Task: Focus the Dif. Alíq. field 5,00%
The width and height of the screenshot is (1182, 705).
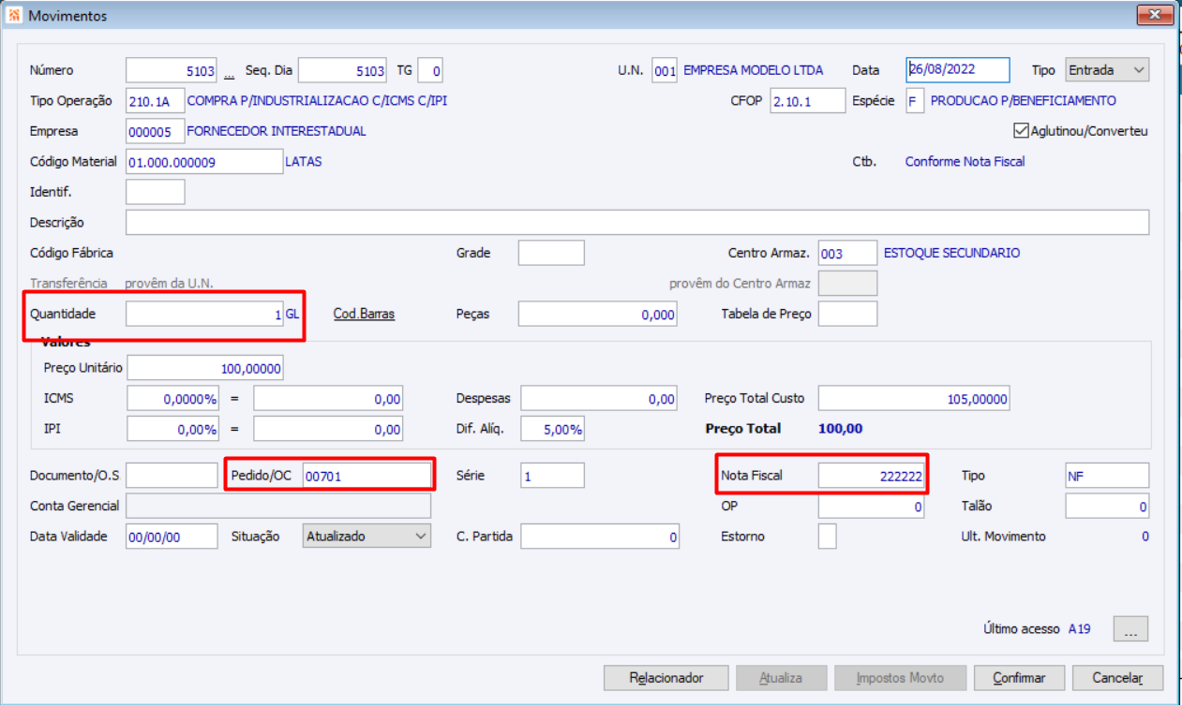Action: [x=553, y=429]
